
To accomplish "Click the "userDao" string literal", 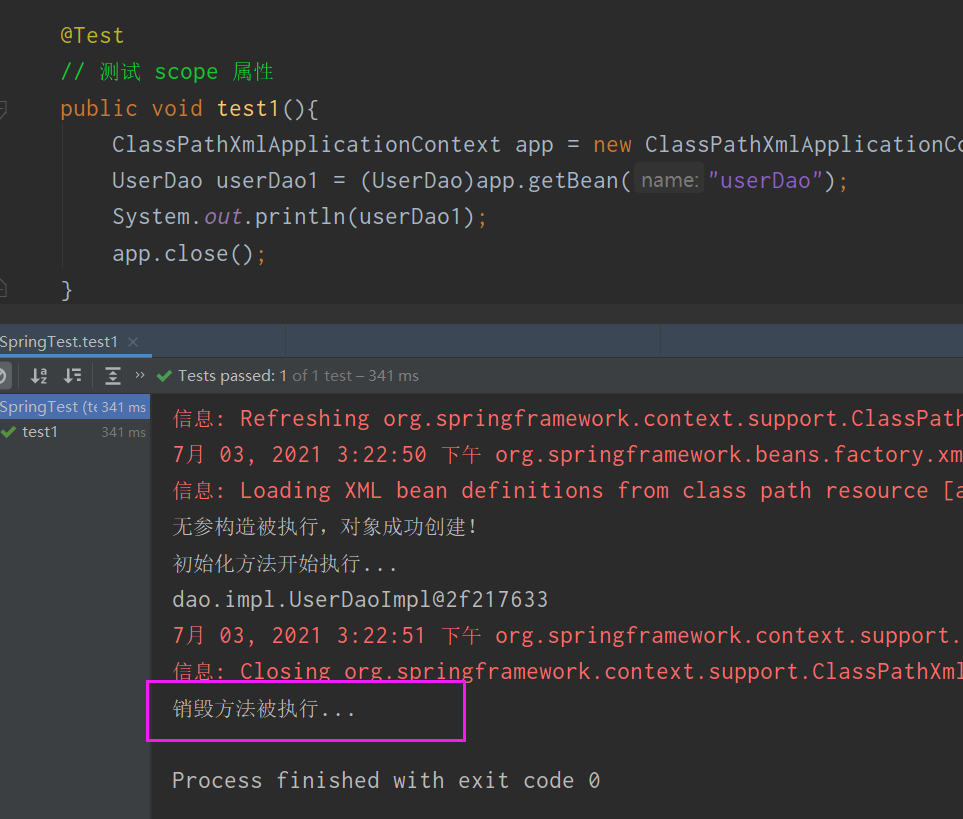I will coord(765,180).
